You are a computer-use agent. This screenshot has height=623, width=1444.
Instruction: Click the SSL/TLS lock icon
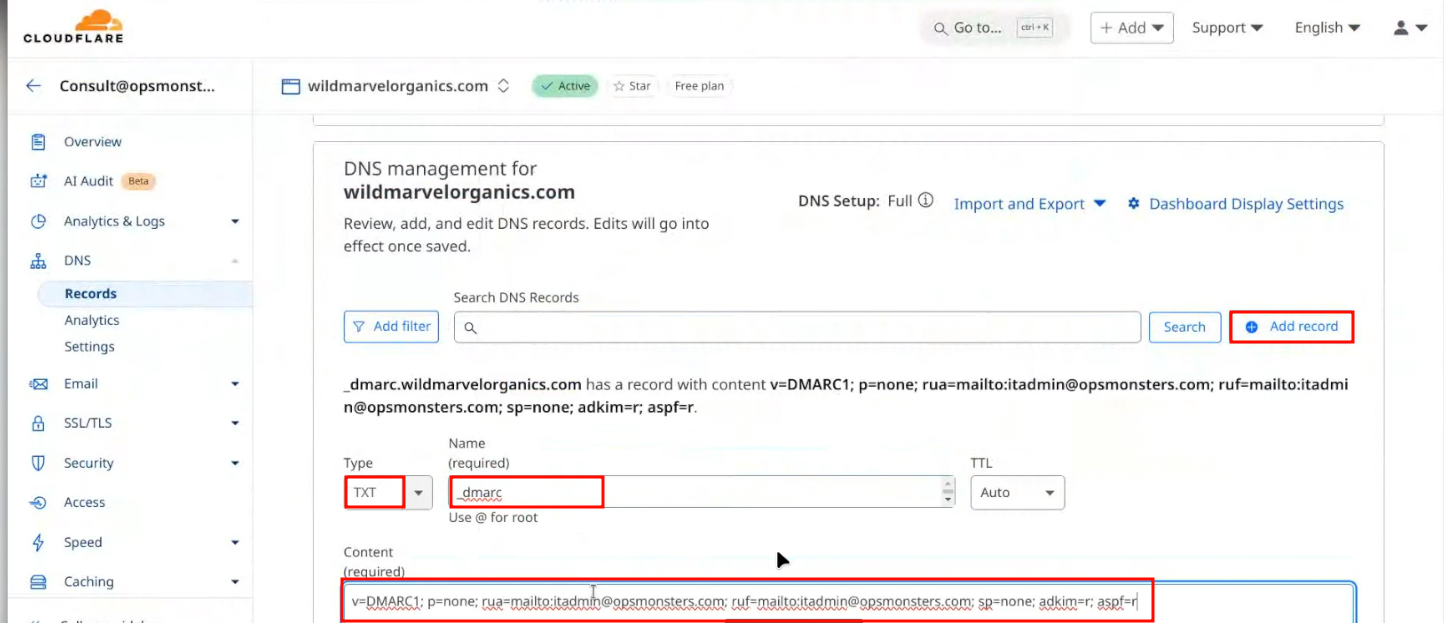coord(39,423)
